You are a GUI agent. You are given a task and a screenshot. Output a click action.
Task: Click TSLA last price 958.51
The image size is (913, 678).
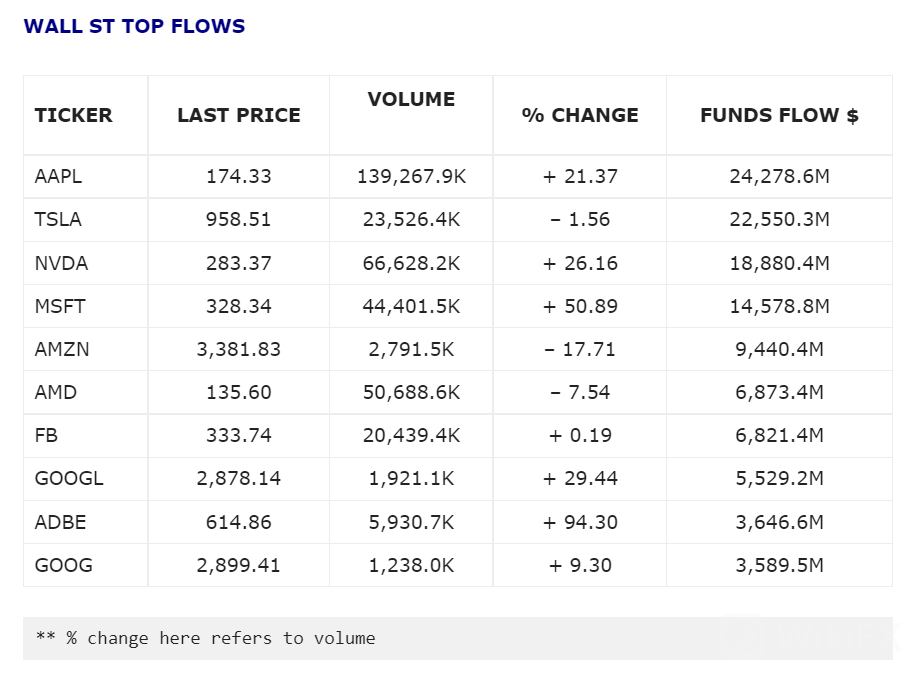click(238, 220)
